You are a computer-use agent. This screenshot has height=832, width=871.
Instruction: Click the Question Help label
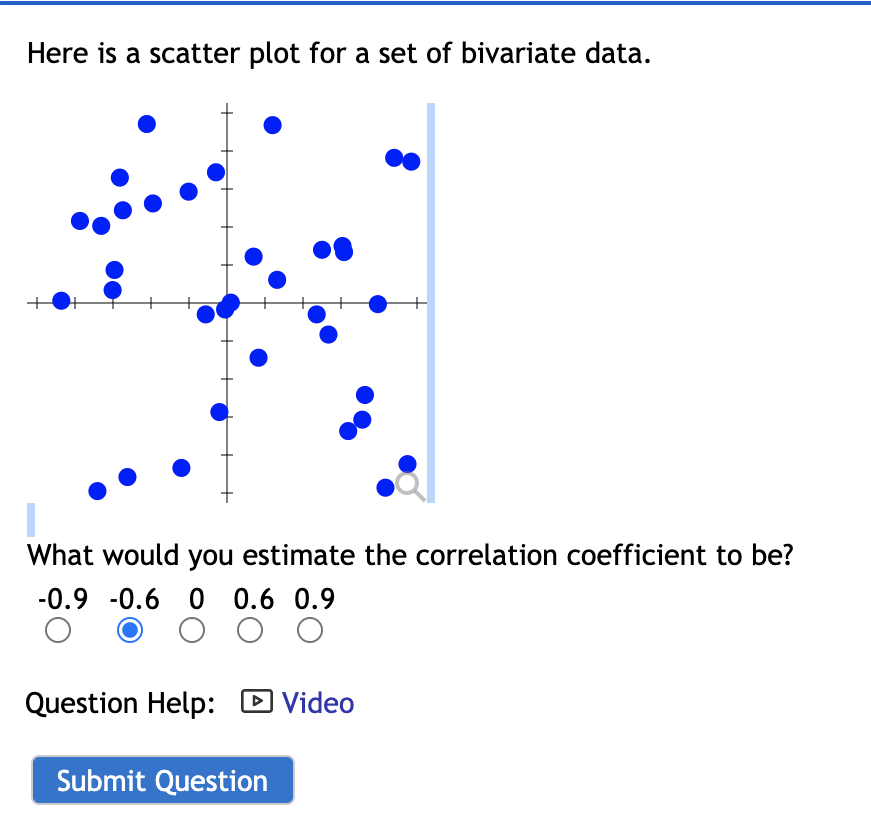pos(120,703)
